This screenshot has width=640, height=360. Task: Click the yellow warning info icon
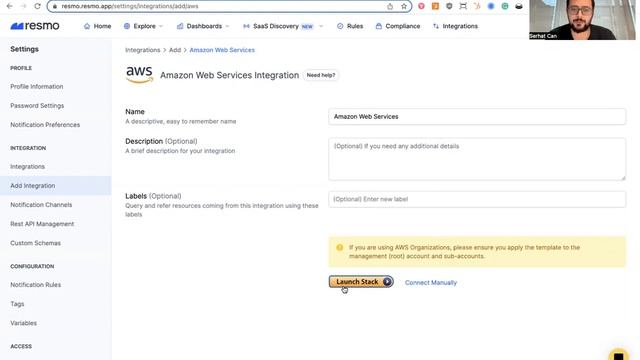[x=340, y=247]
